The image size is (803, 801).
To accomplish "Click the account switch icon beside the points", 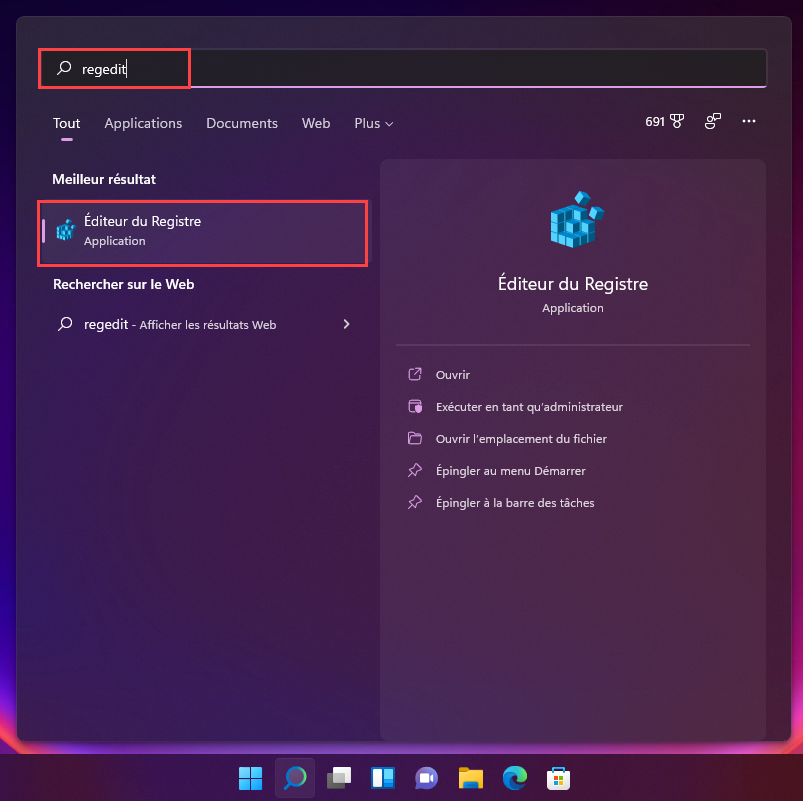I will pos(712,121).
